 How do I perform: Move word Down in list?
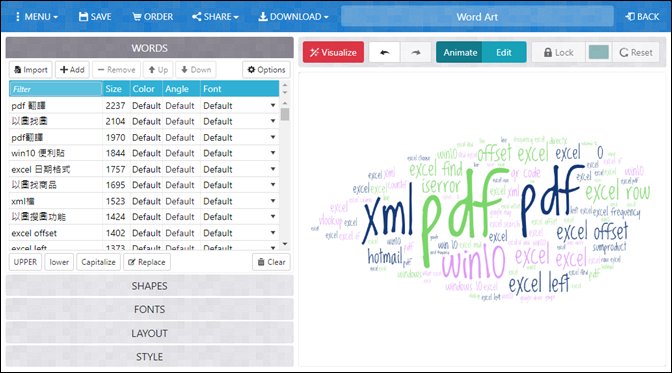coord(196,69)
